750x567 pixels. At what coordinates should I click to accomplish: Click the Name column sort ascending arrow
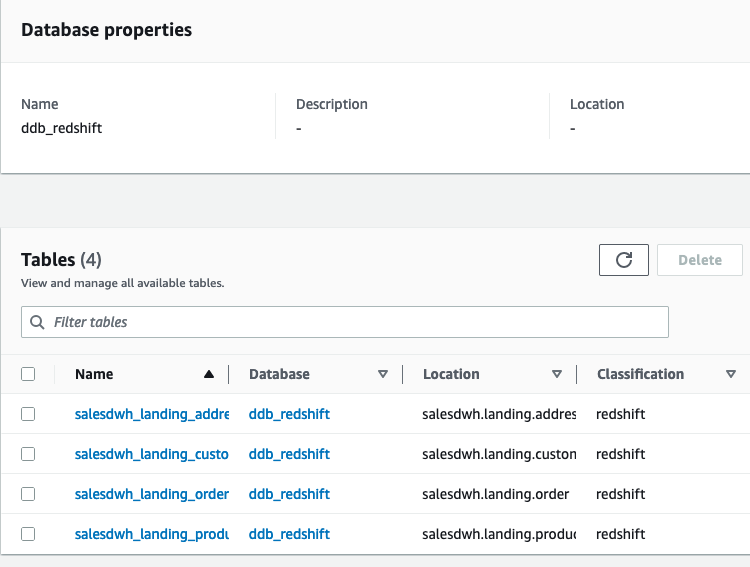pos(209,374)
